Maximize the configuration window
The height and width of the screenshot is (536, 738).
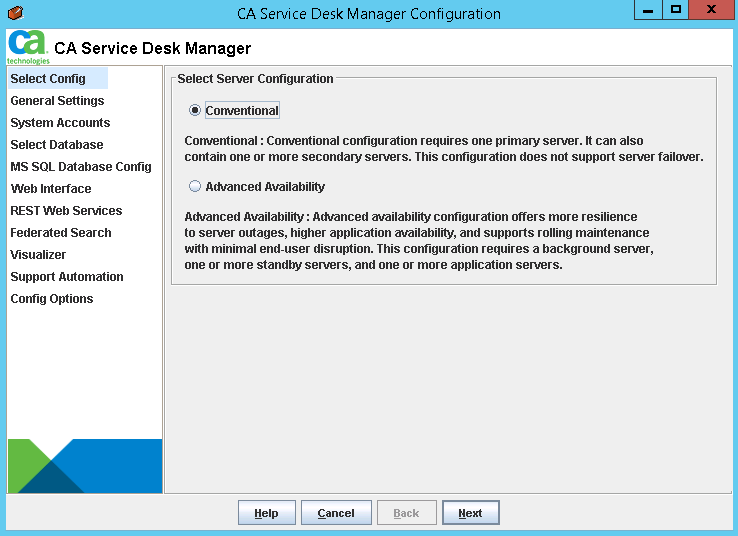click(x=676, y=10)
